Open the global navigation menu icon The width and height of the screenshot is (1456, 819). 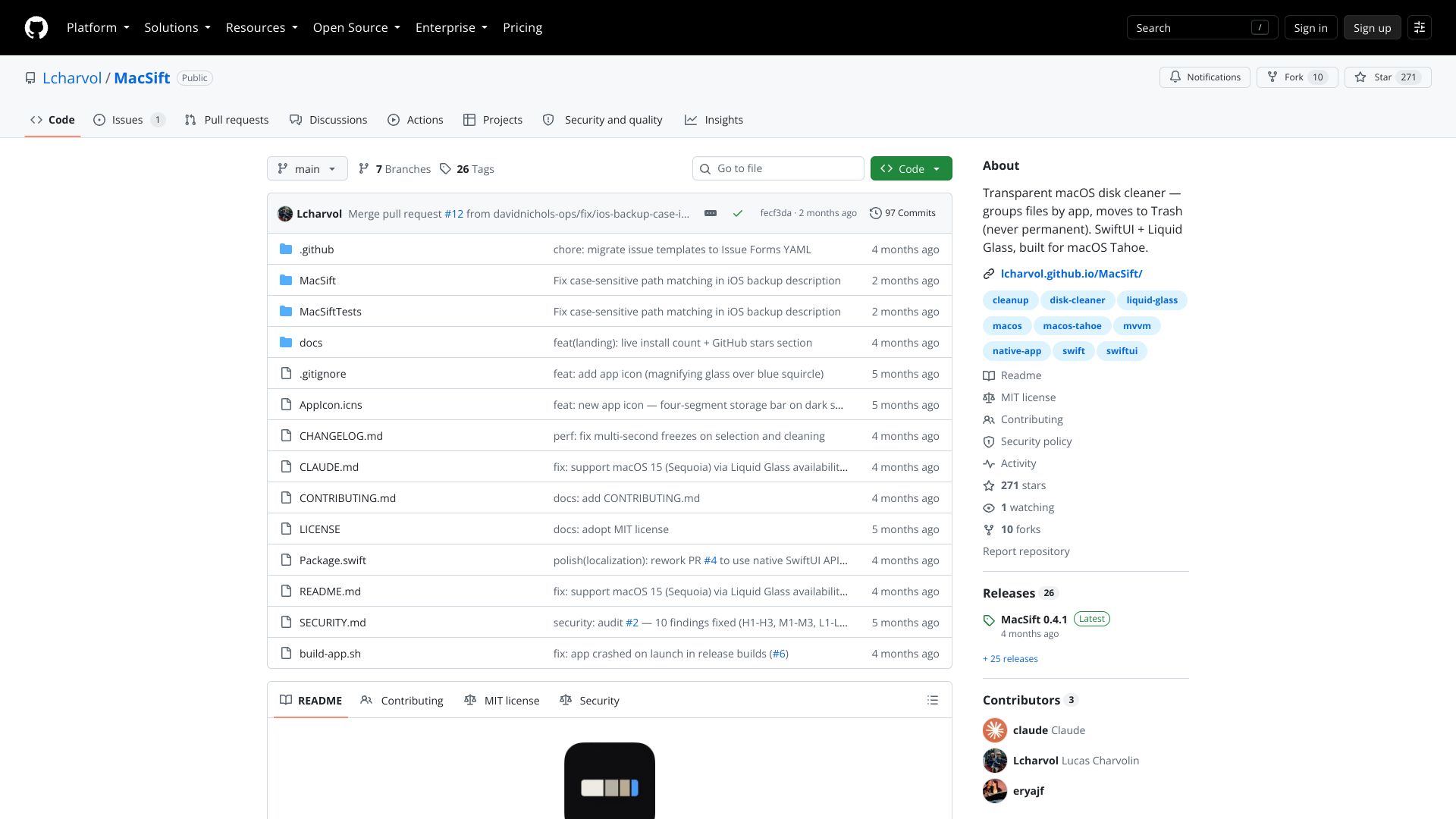coord(1420,27)
